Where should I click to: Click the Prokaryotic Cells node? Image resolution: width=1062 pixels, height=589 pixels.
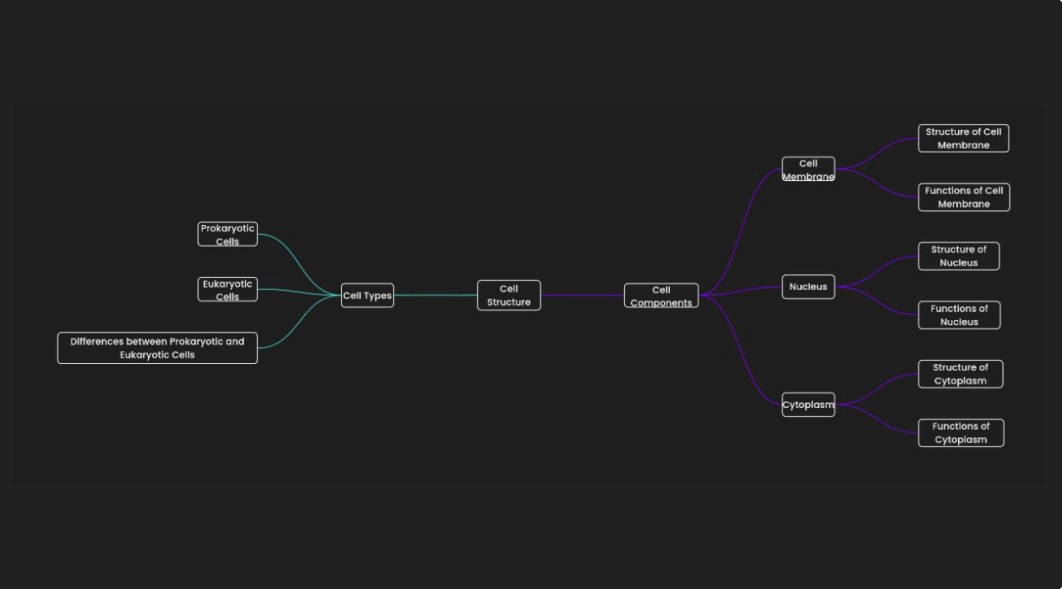pos(227,233)
